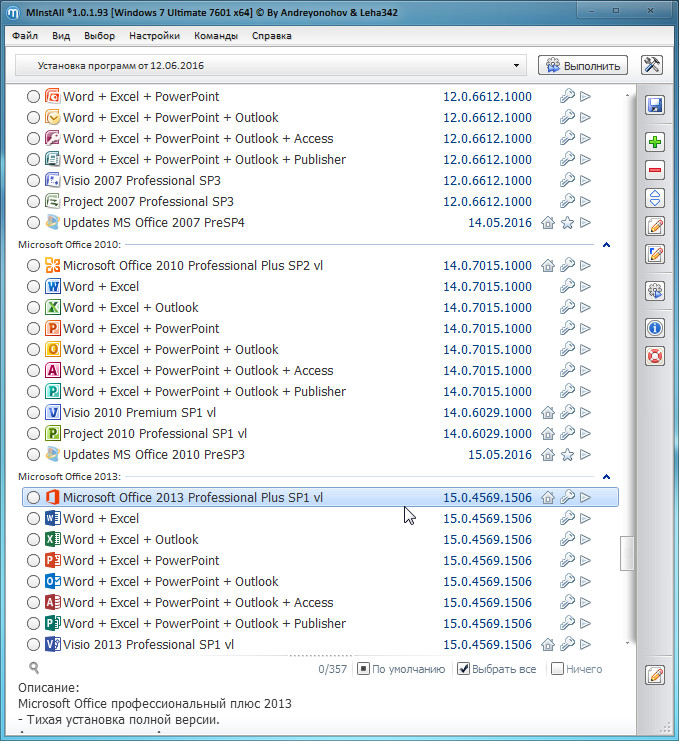Click key icon for Visio 2007 Professional SP3
Image resolution: width=679 pixels, height=741 pixels.
point(567,180)
